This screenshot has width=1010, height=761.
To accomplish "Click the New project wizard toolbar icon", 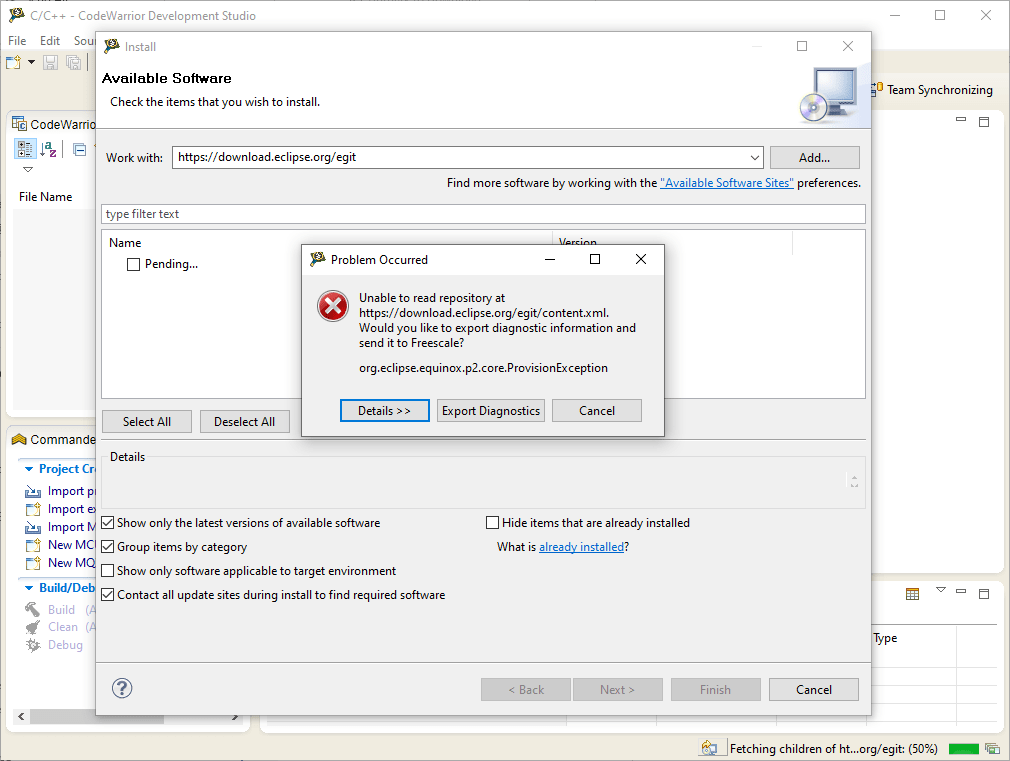I will pos(13,63).
